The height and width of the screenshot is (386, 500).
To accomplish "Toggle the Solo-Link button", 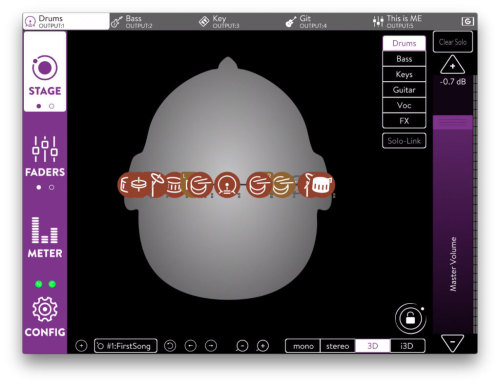I will tap(404, 141).
